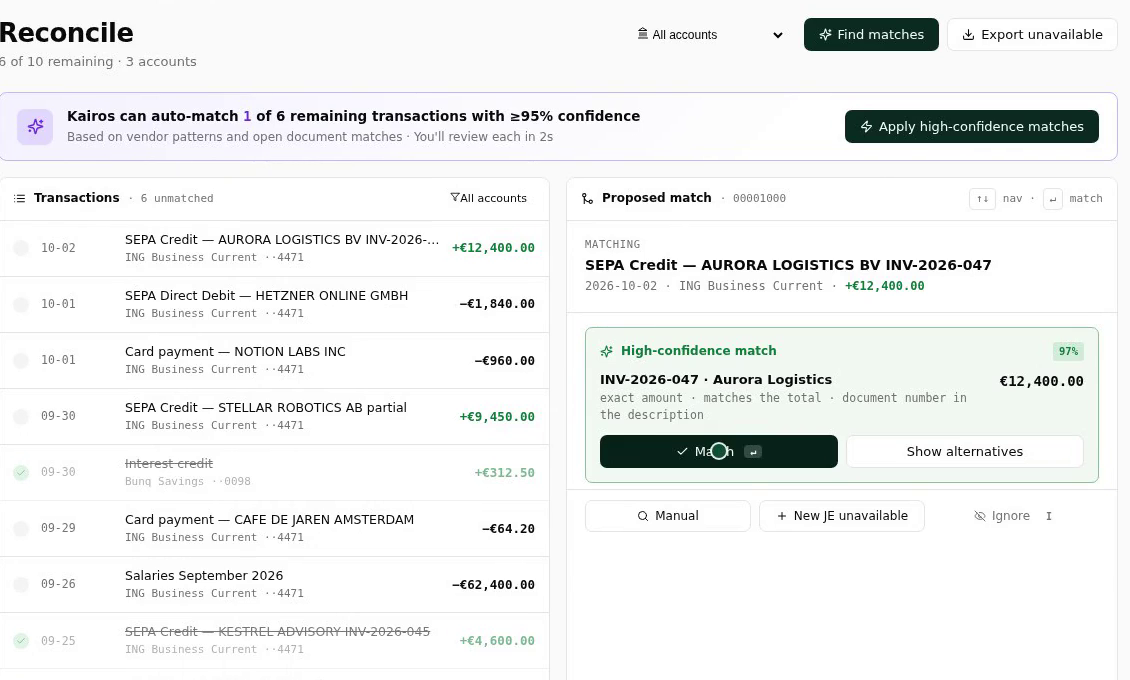Click the up-down nav arrows key icon
Viewport: 1130px width, 680px height.
(x=982, y=199)
